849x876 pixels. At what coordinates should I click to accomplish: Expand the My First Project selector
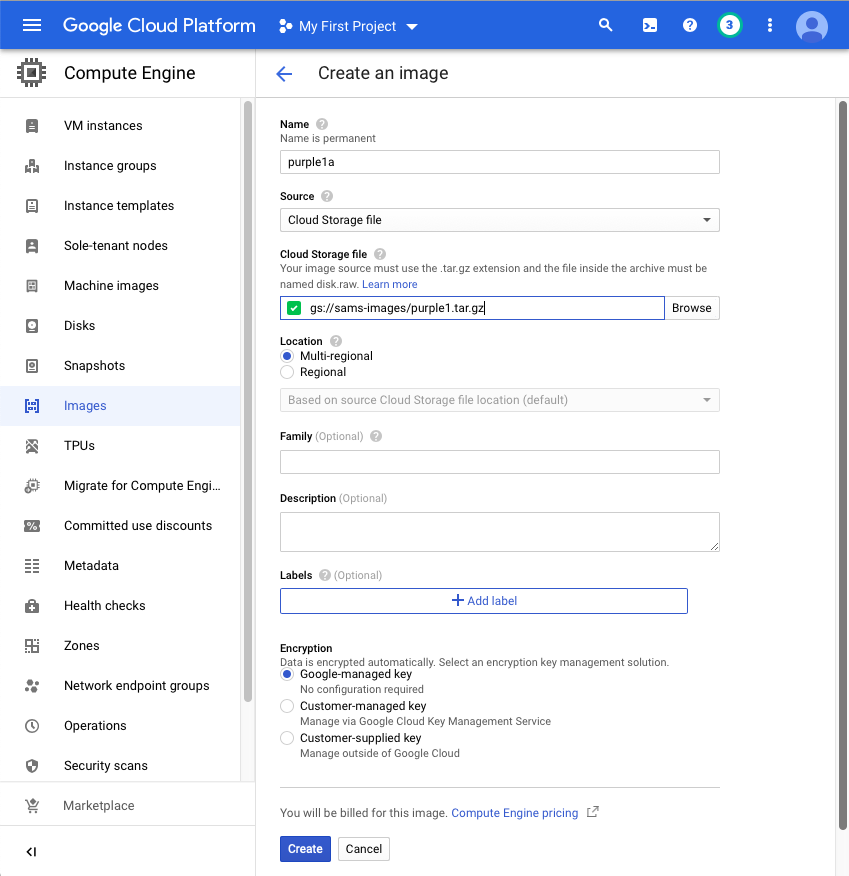coord(348,26)
